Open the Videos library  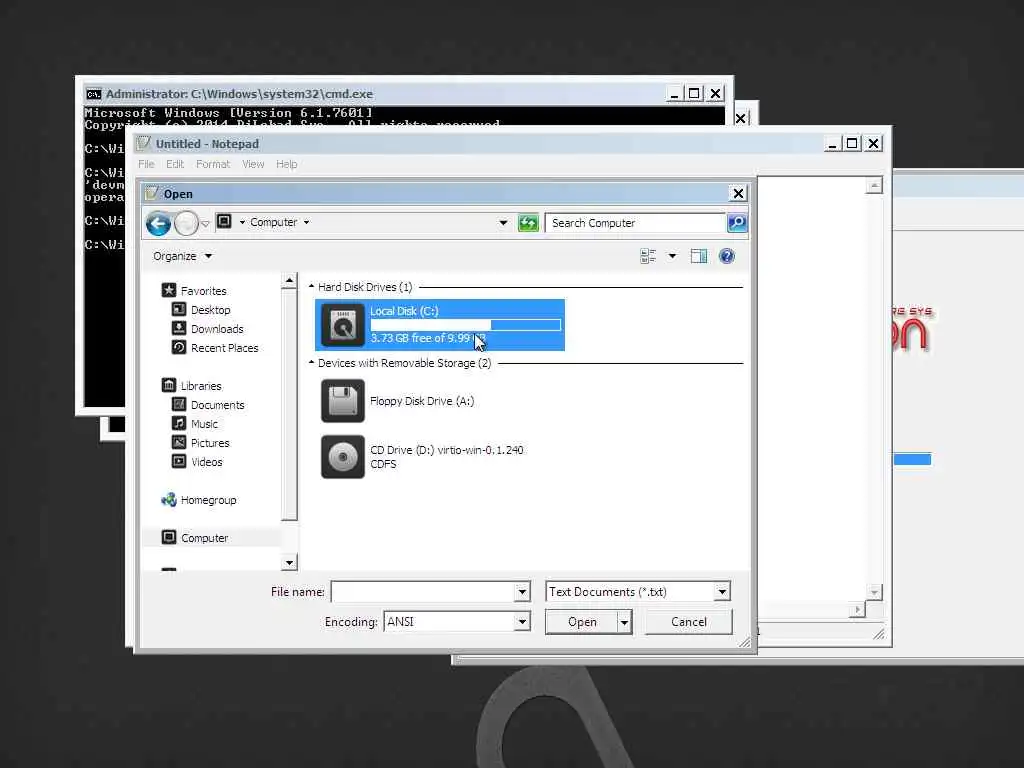click(x=206, y=461)
